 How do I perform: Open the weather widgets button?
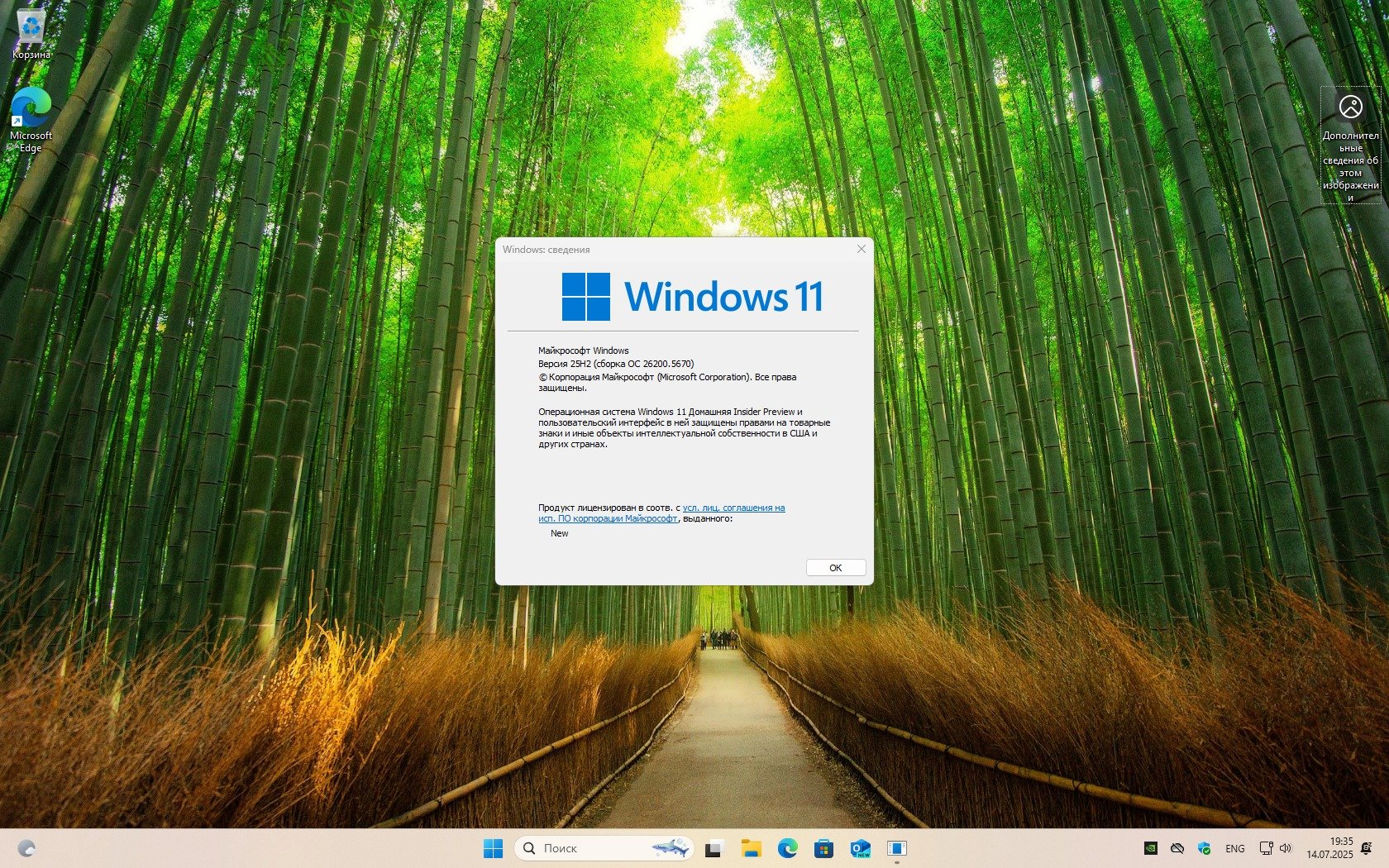click(26, 848)
